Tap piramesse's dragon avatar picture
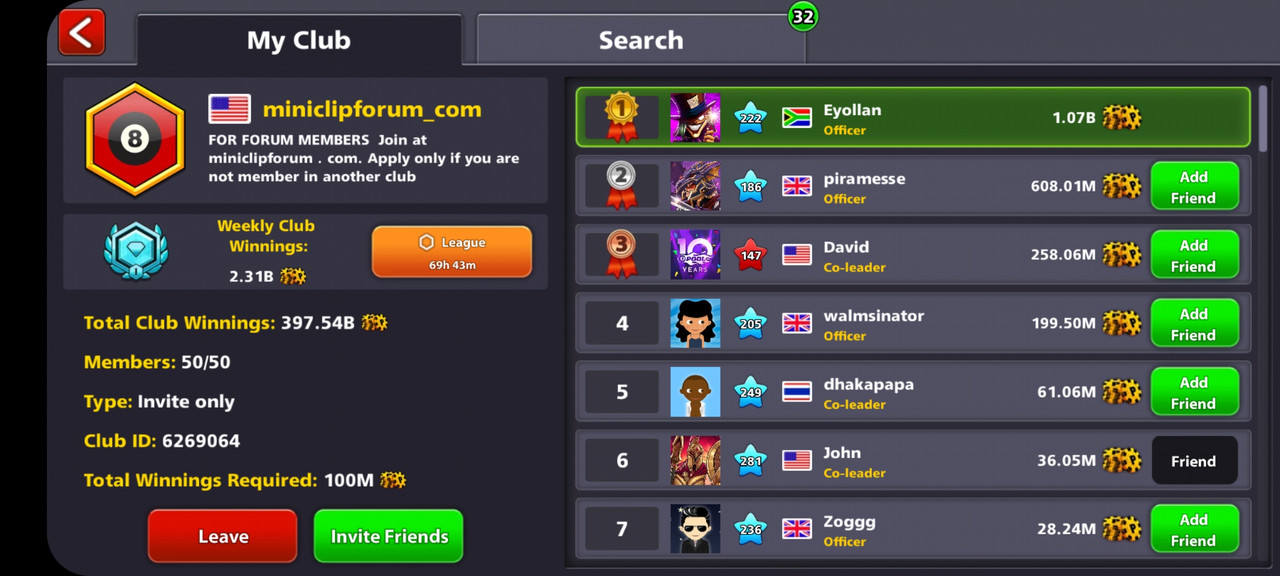Image resolution: width=1280 pixels, height=576 pixels. 695,186
